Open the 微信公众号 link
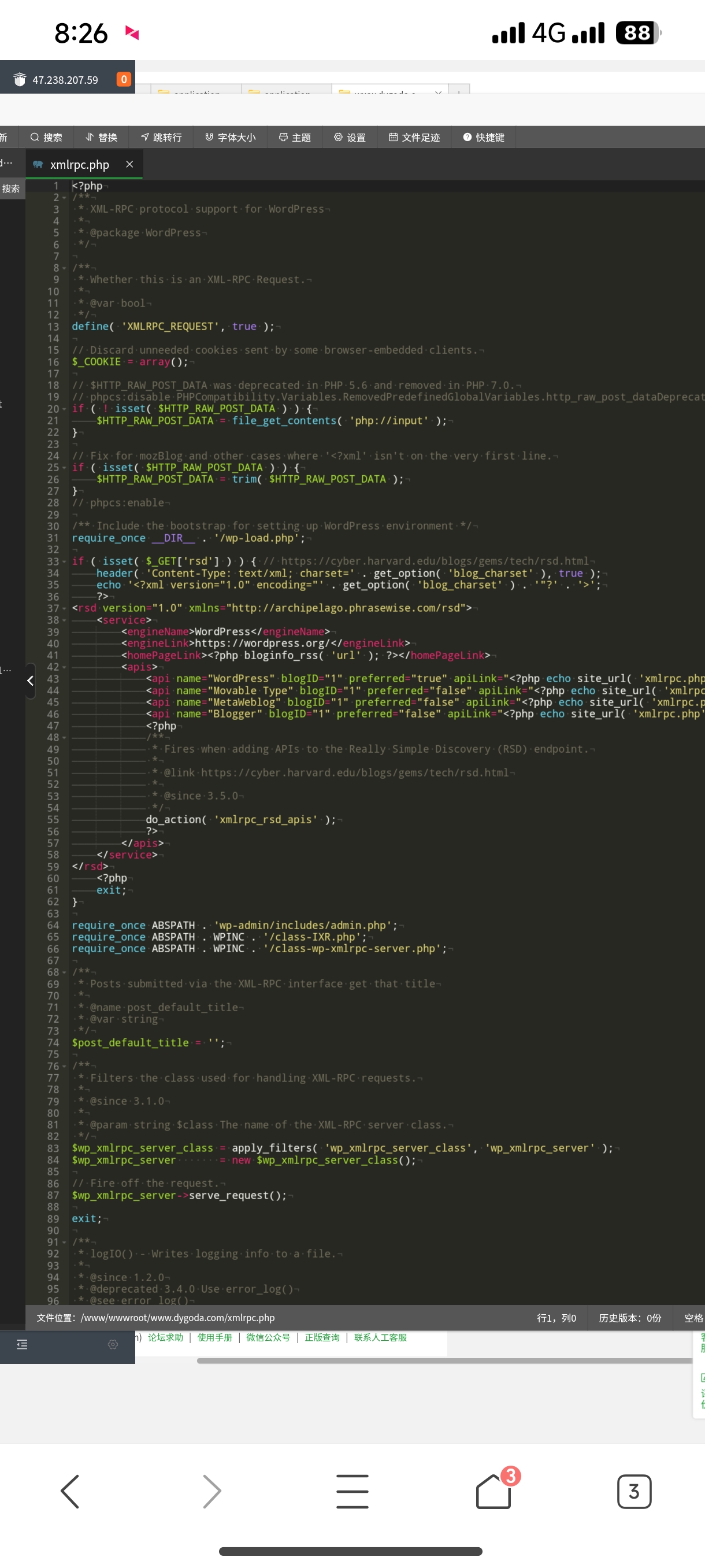Image resolution: width=705 pixels, height=1568 pixels. 268,1337
